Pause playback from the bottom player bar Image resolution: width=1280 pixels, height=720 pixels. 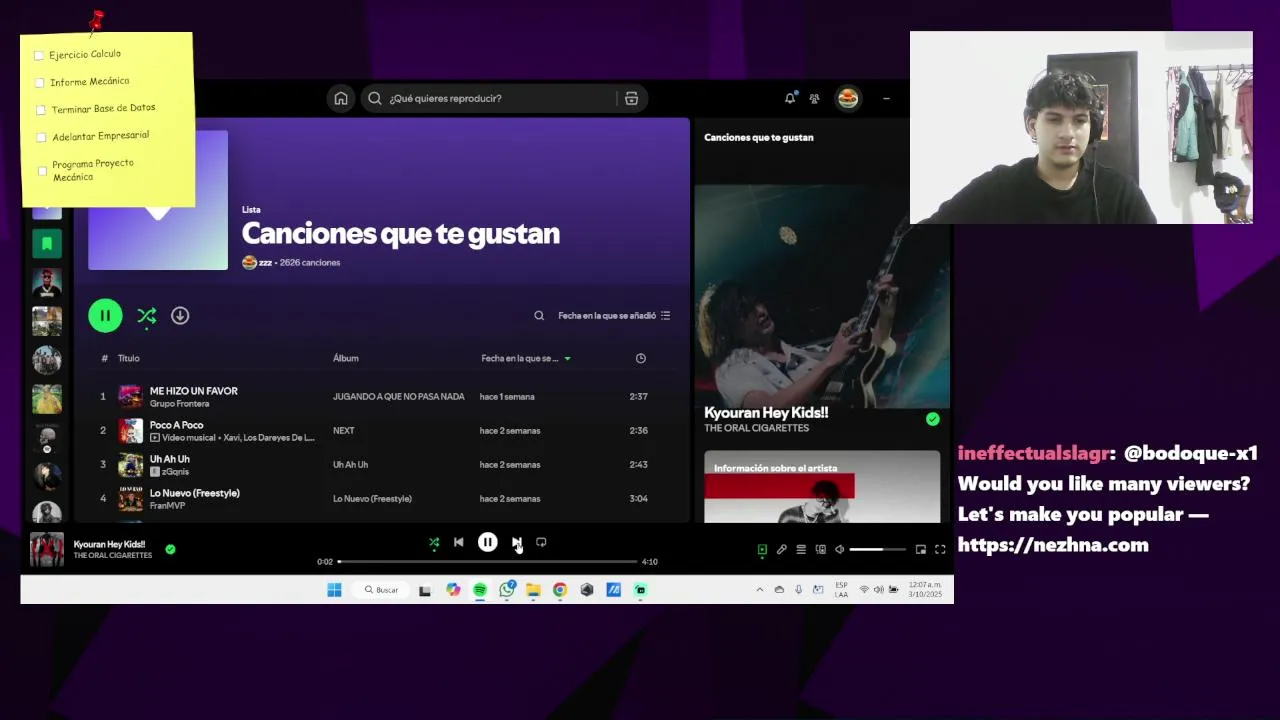(487, 542)
